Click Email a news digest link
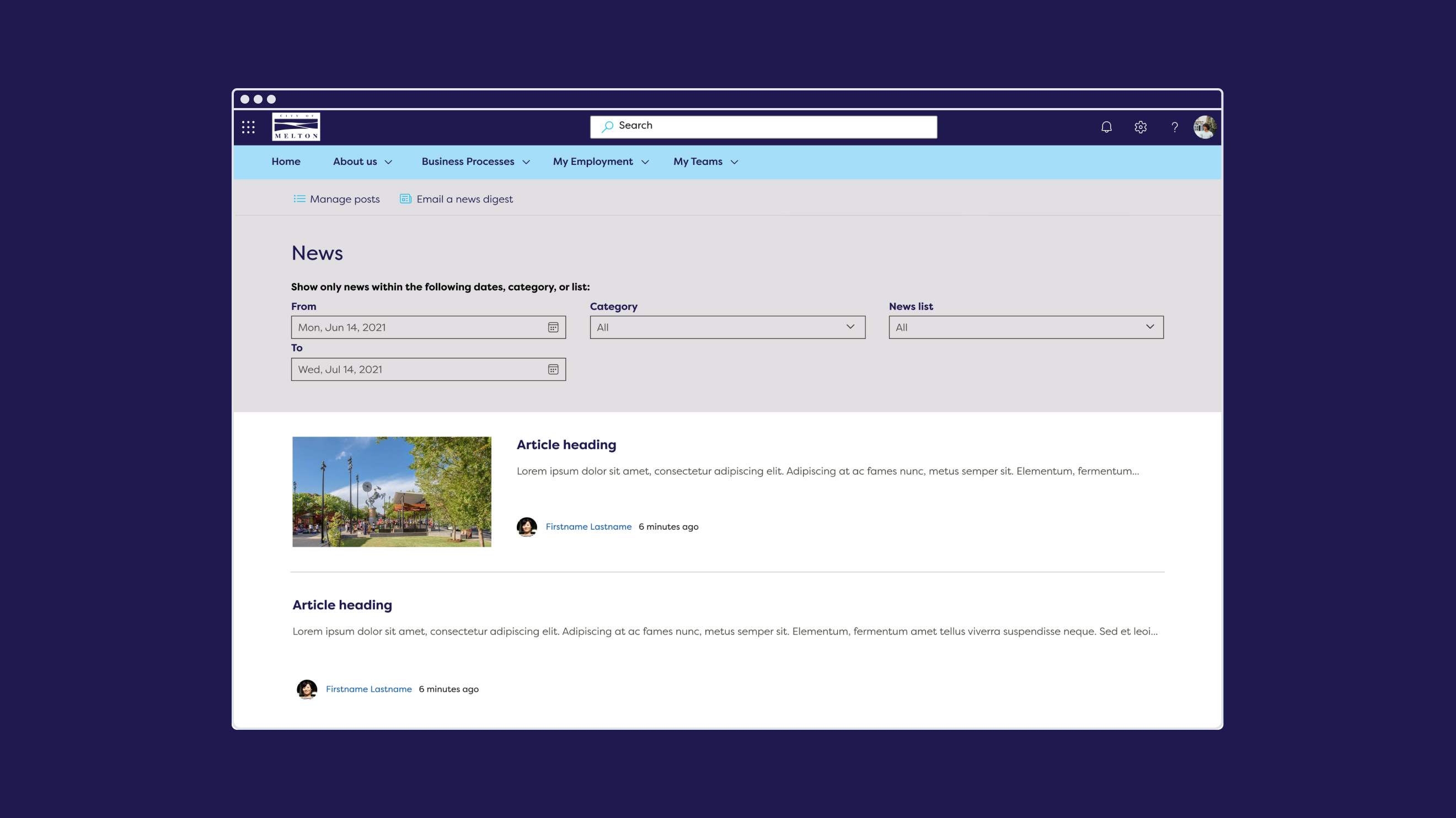1456x818 pixels. coord(464,199)
